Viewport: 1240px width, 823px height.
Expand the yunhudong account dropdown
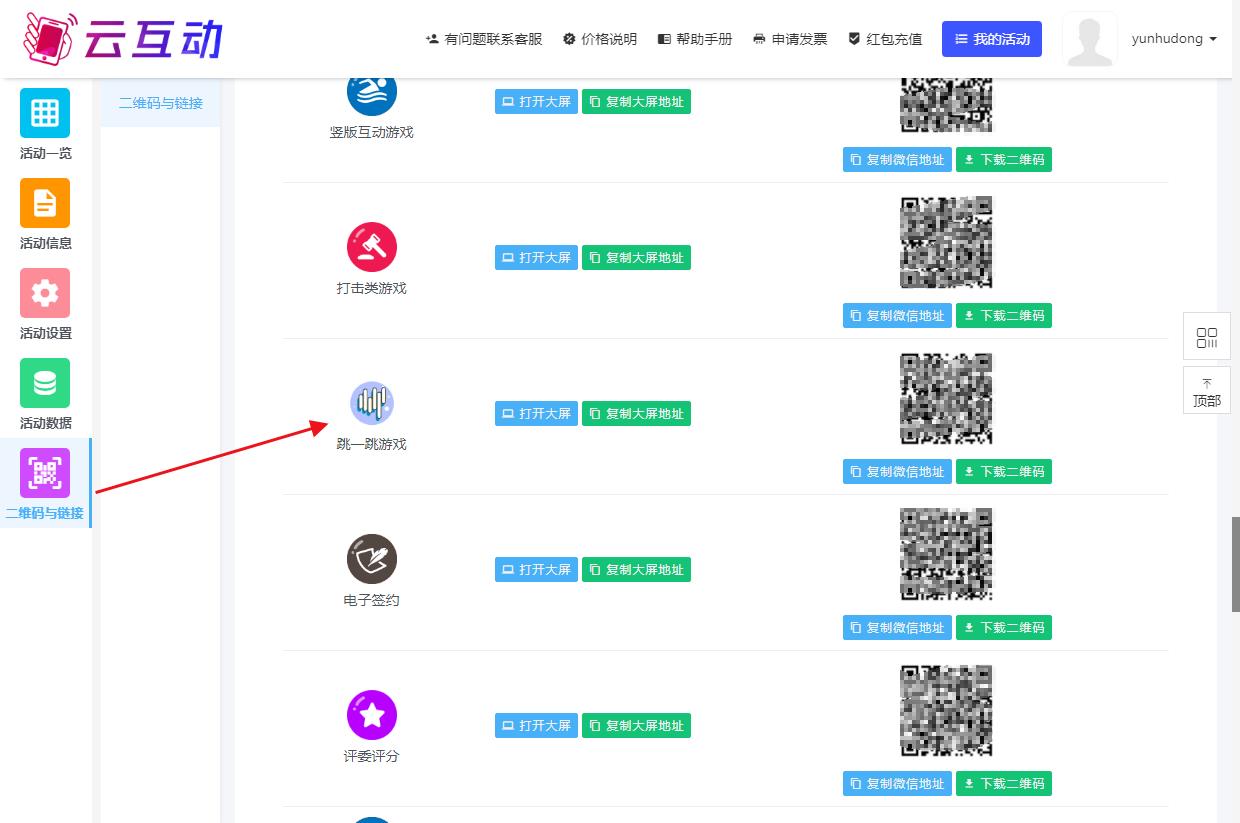tap(1174, 39)
